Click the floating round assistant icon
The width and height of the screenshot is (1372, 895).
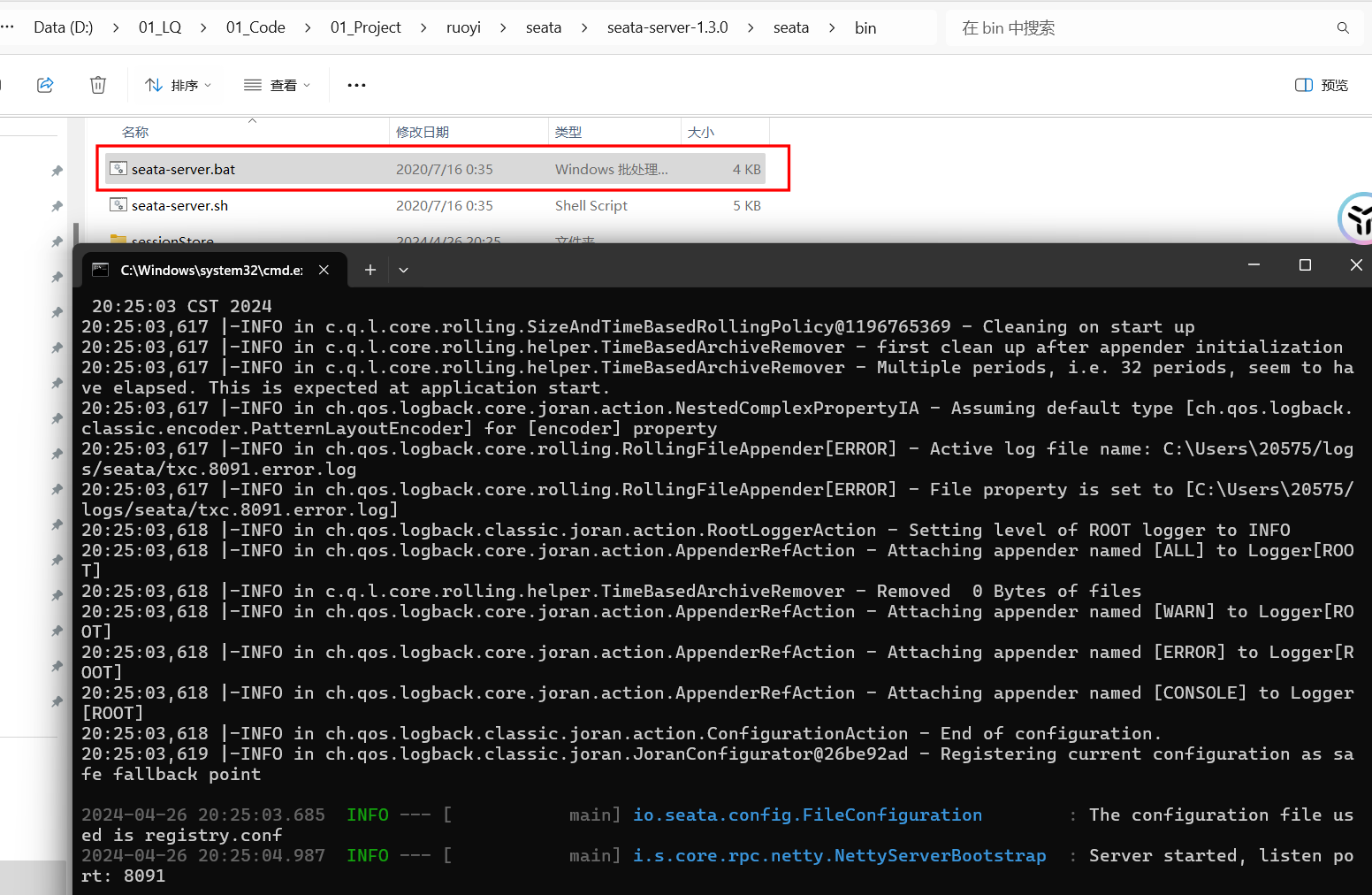(1357, 218)
